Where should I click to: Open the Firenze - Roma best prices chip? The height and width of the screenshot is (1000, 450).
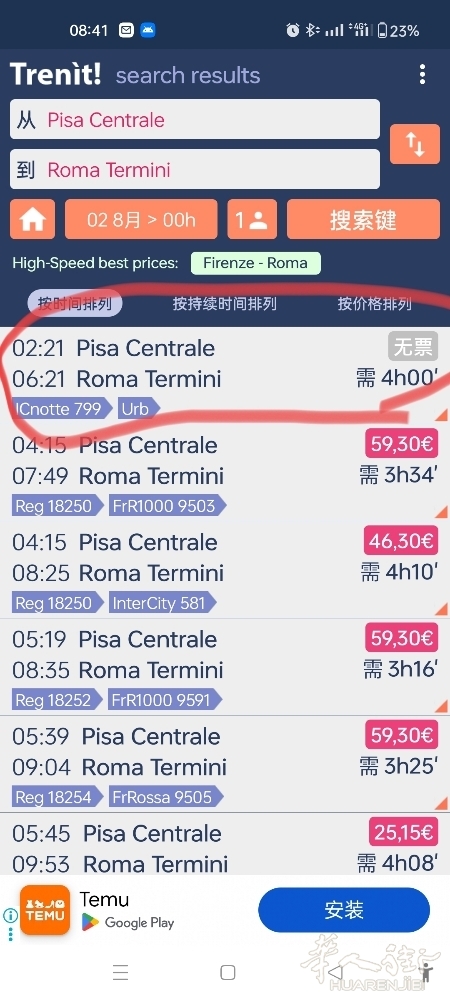pos(255,263)
